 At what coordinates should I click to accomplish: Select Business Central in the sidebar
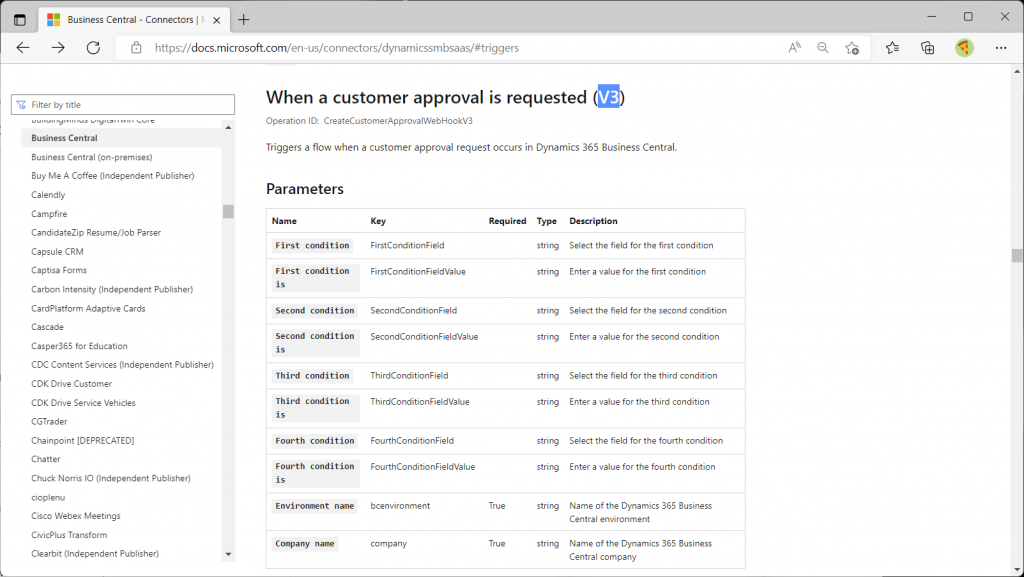point(65,138)
